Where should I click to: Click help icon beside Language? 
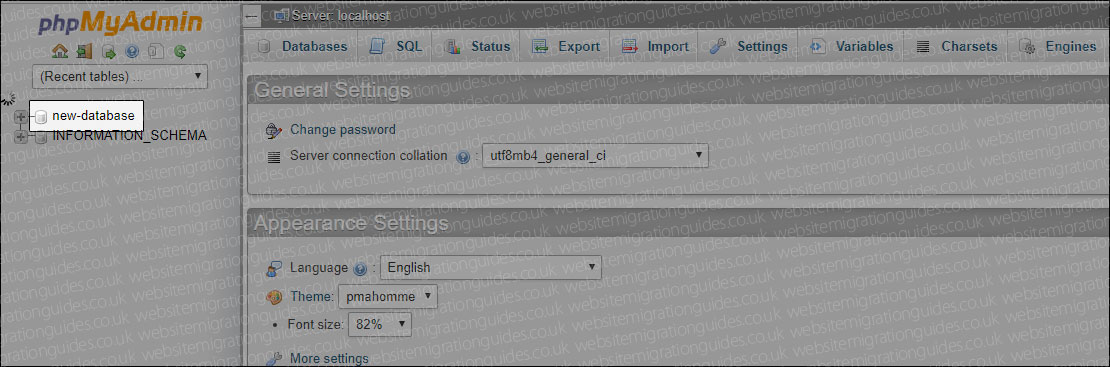coord(360,269)
